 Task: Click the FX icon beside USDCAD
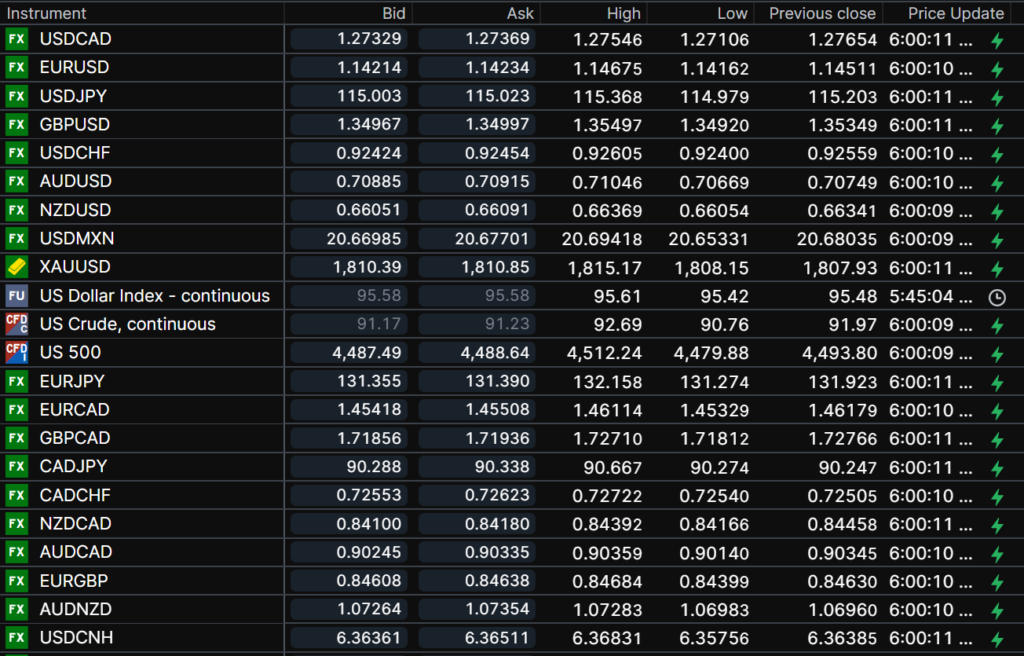pos(16,39)
